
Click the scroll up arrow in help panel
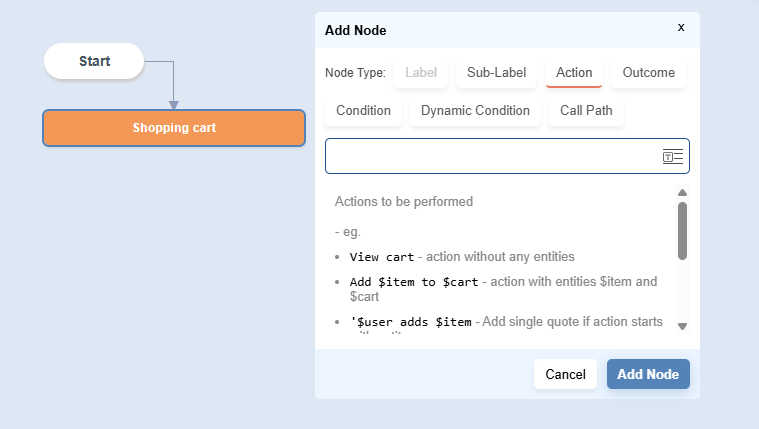tap(682, 193)
